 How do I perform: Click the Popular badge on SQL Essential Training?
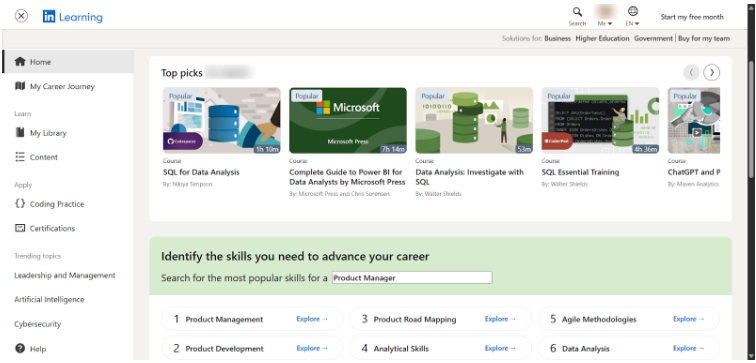coord(559,96)
